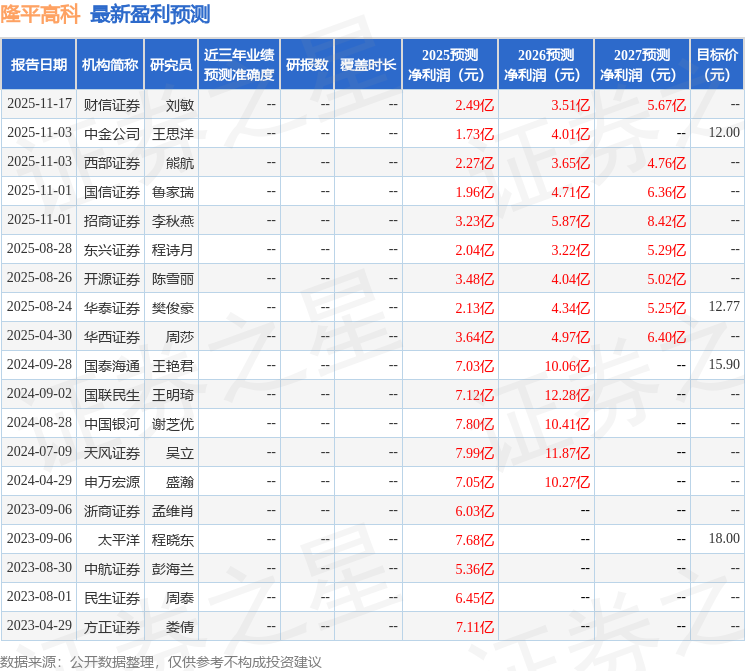The image size is (745, 671).
Task: Click the 目标价 column header
Action: click(x=717, y=64)
